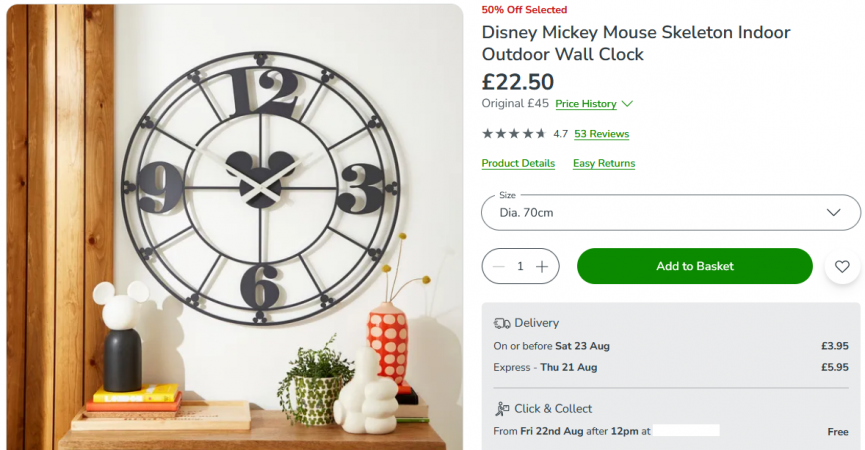Decrease quantity with the minus icon

coord(499,266)
